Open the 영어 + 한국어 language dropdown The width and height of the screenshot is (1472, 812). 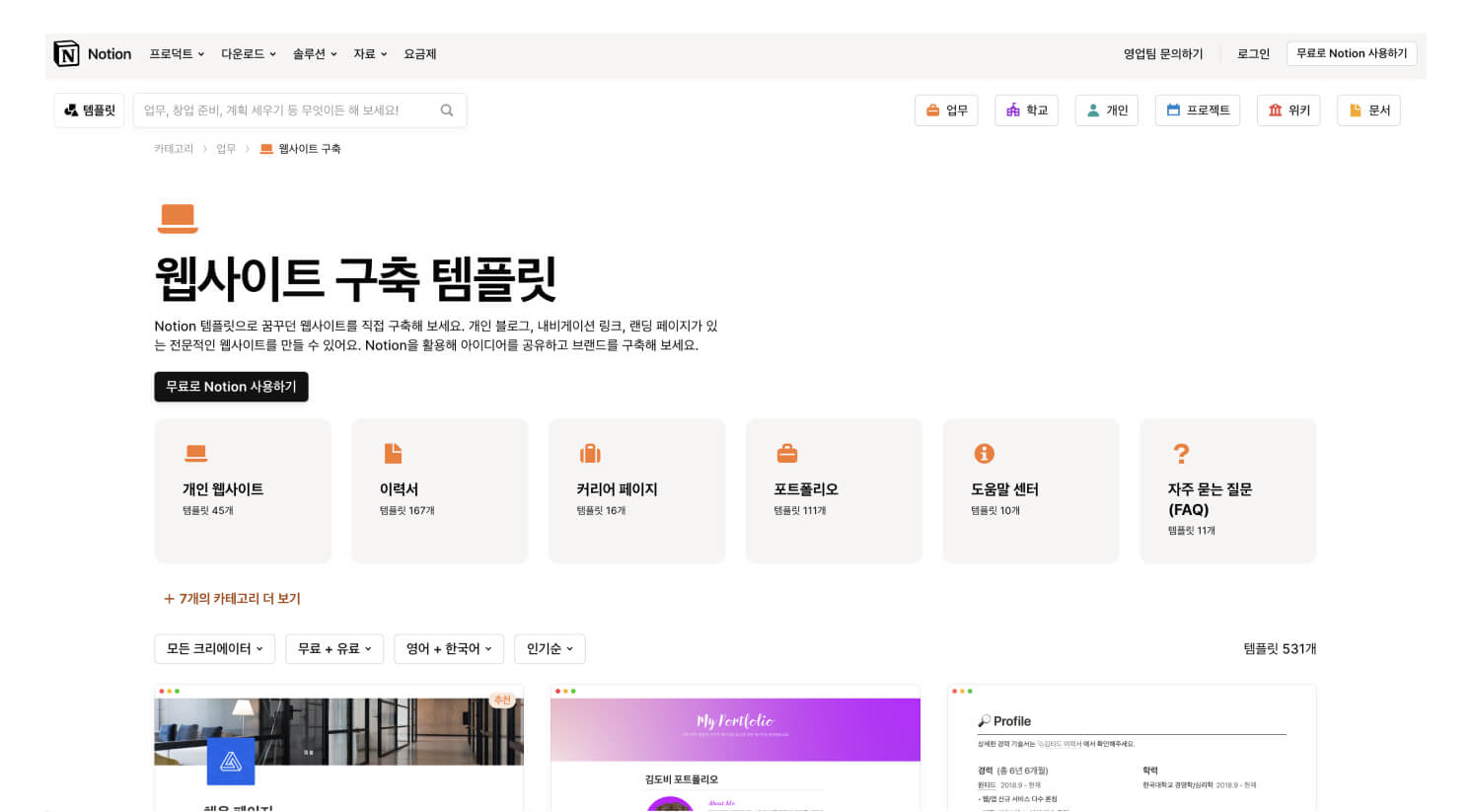coord(449,649)
